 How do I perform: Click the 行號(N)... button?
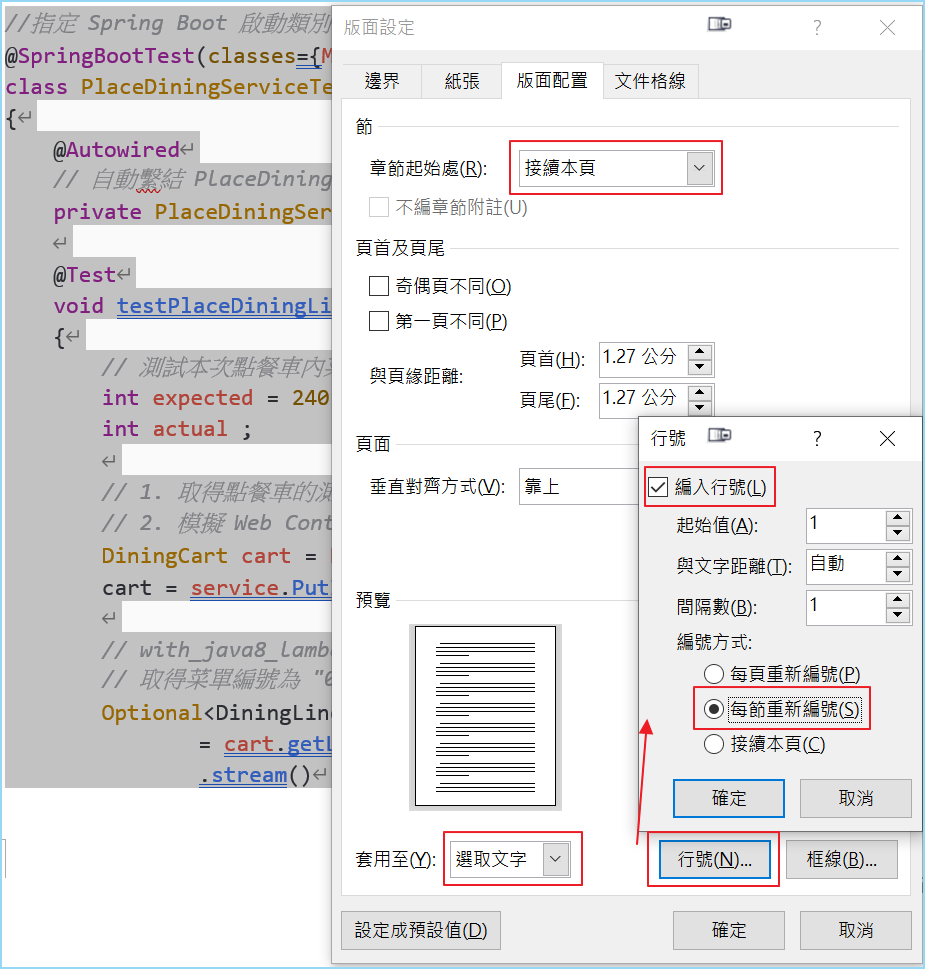pos(714,859)
